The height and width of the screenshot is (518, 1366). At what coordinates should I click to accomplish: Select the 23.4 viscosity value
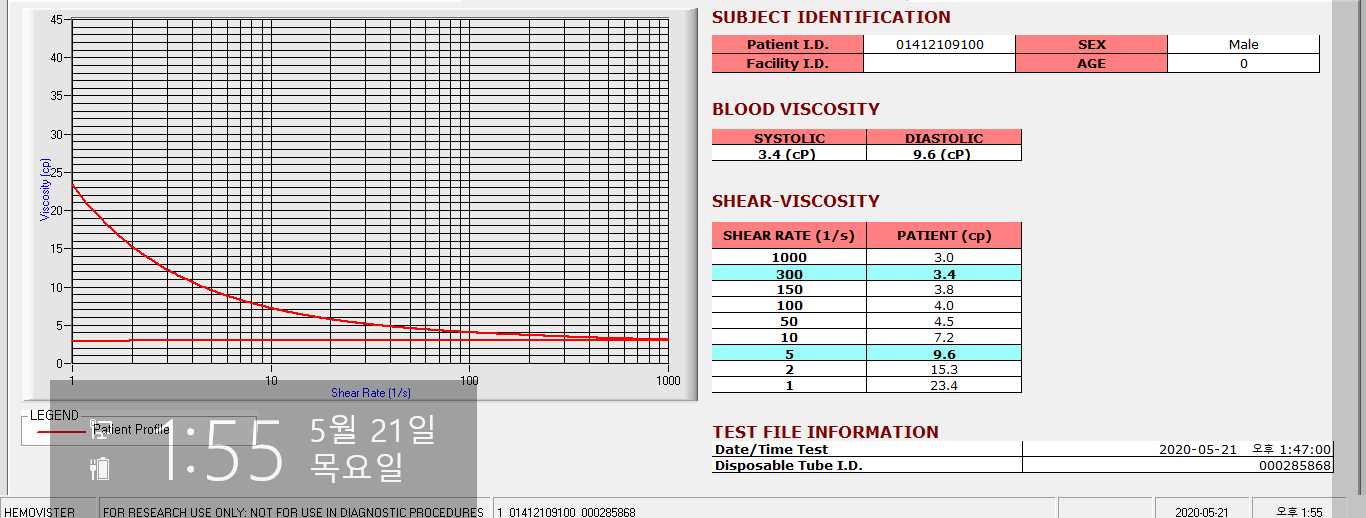[x=944, y=385]
